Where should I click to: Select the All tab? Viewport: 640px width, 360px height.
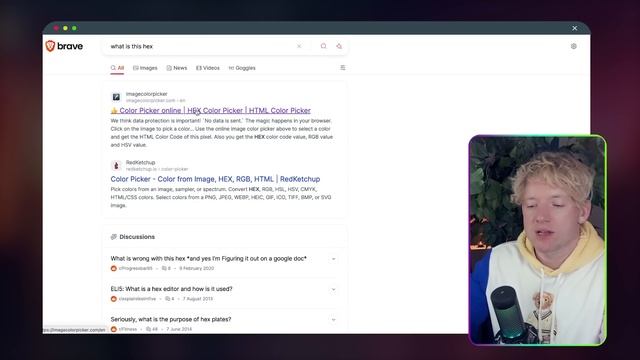pos(117,68)
